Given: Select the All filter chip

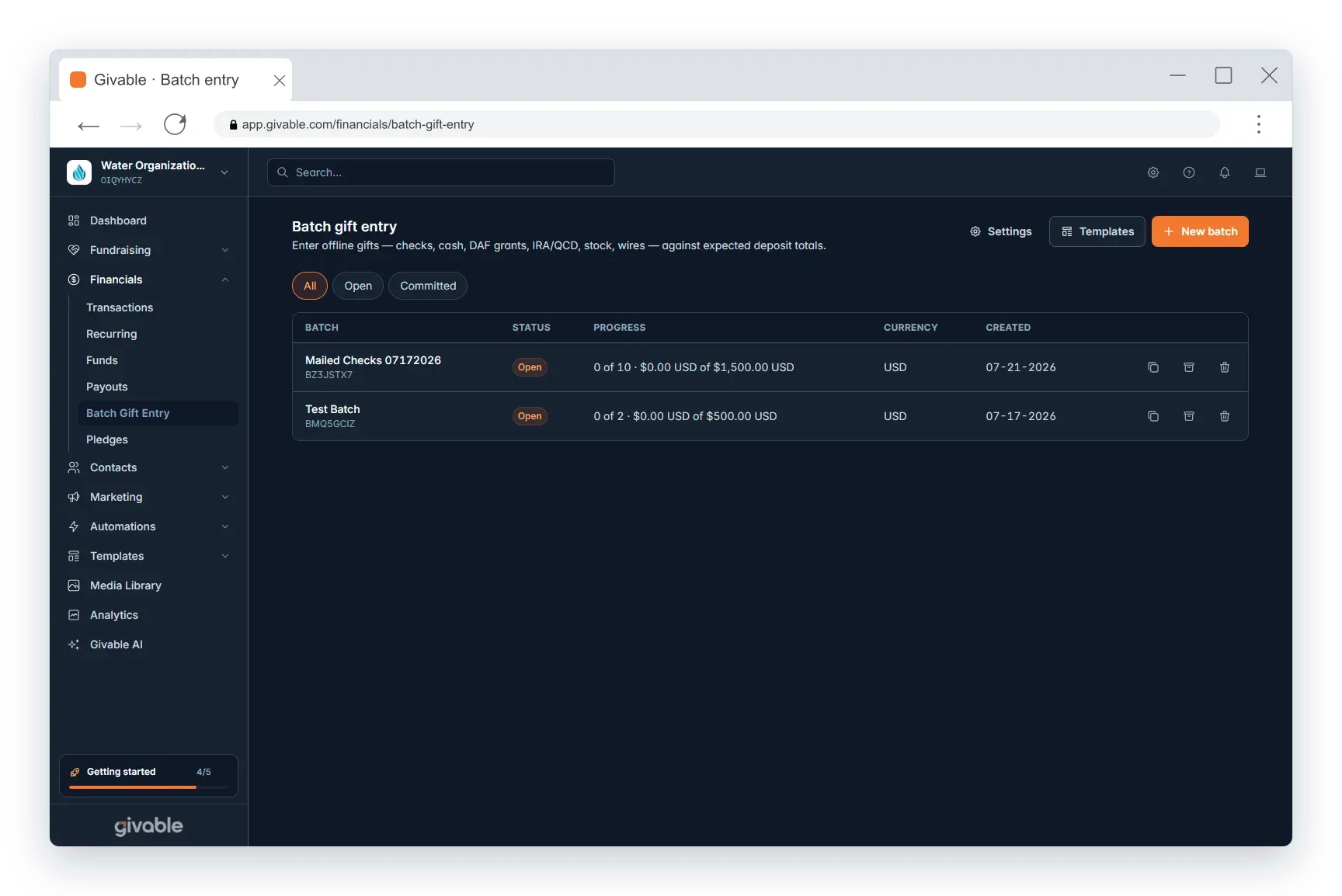Looking at the screenshot, I should click(x=310, y=286).
